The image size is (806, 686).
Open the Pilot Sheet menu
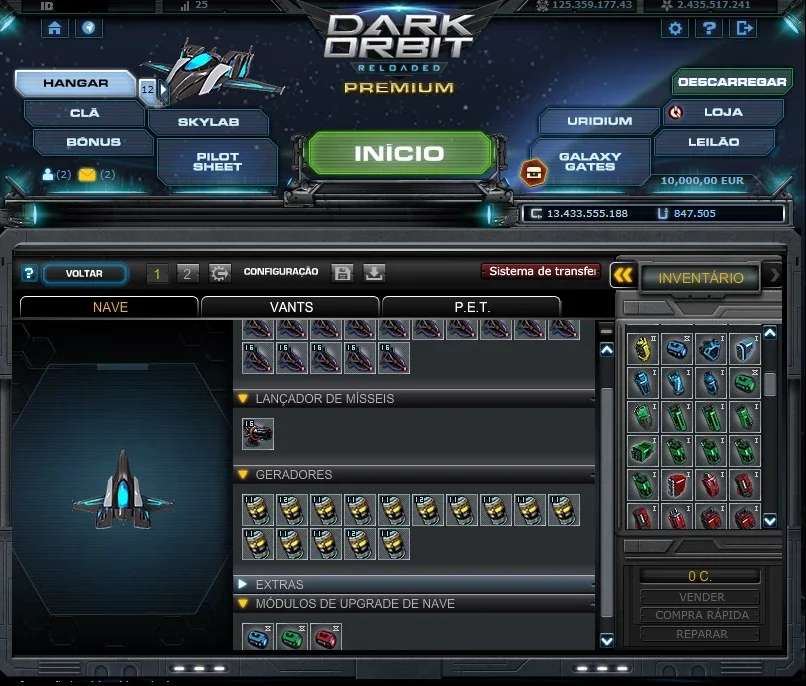pos(217,161)
